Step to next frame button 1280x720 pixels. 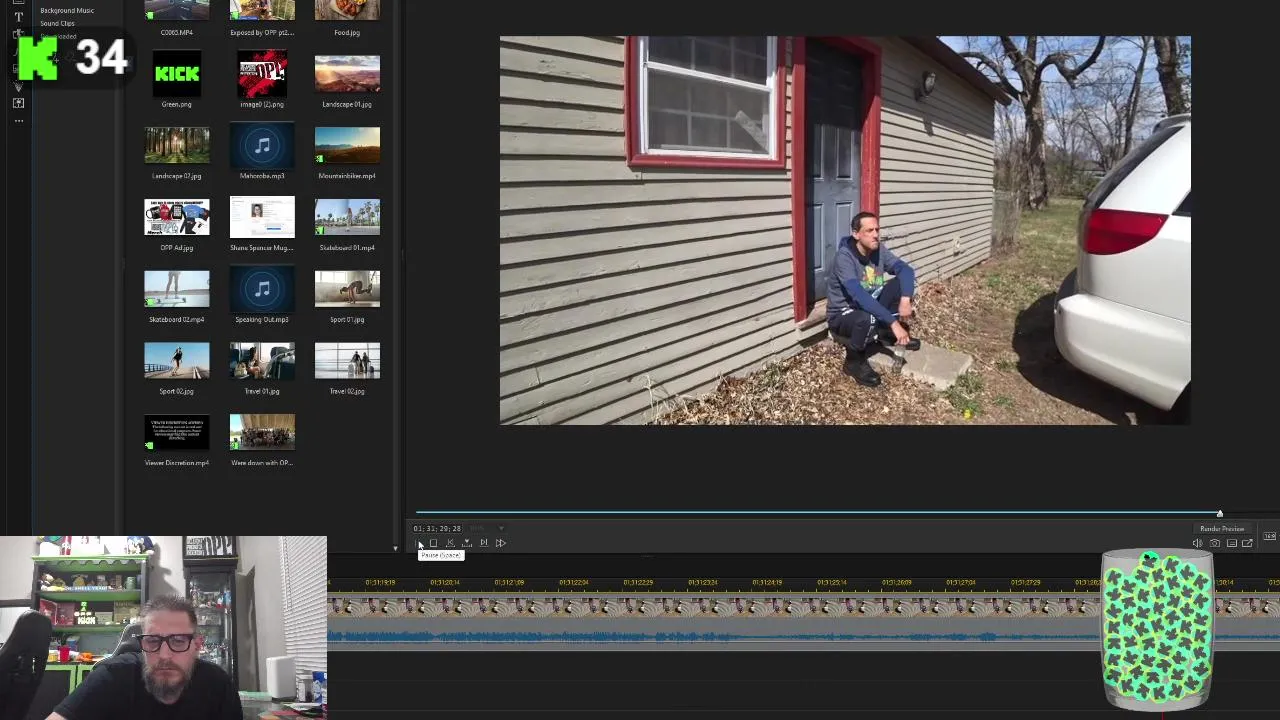pos(484,542)
